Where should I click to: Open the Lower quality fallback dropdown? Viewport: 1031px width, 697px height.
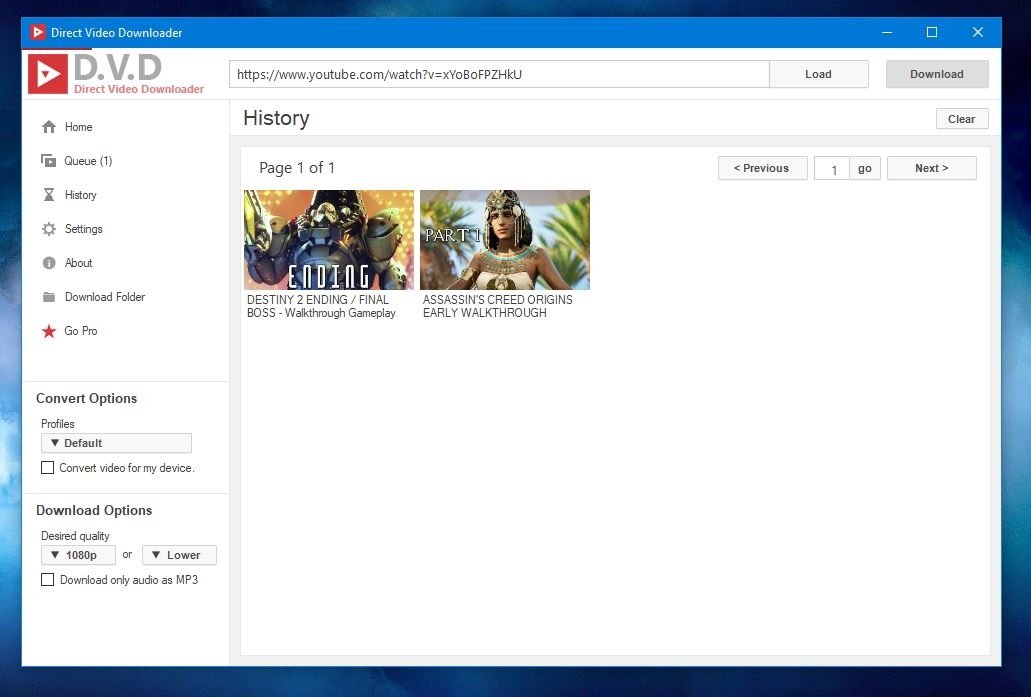[x=180, y=555]
